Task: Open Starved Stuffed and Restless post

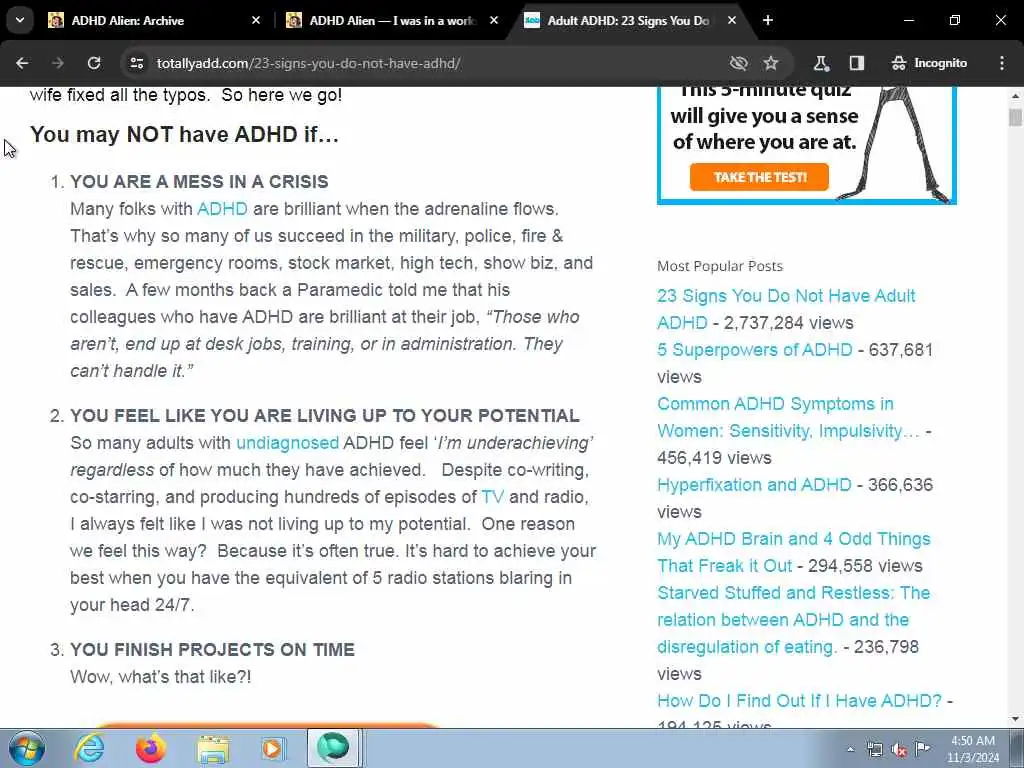Action: (793, 620)
